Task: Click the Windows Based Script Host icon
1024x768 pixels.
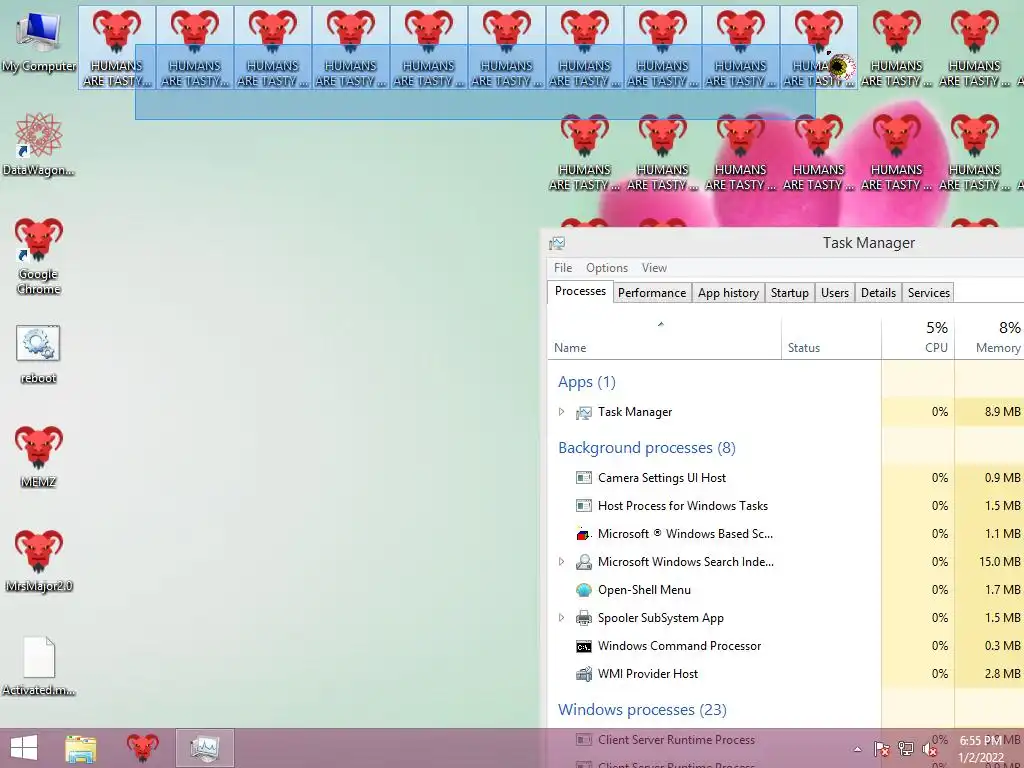Action: tap(584, 534)
